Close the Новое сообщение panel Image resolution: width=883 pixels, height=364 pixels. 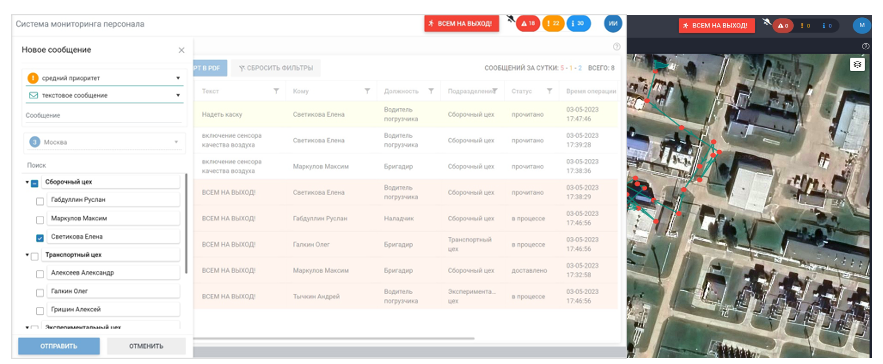(x=181, y=50)
